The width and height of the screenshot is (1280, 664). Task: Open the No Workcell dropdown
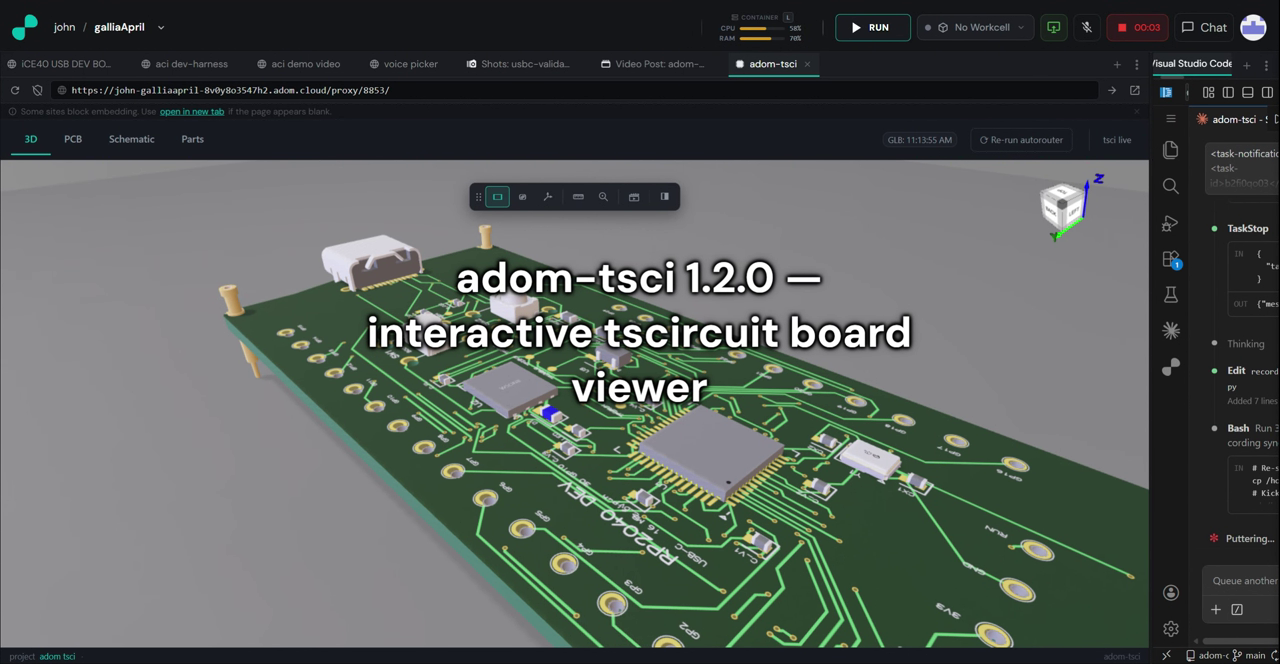coord(974,27)
